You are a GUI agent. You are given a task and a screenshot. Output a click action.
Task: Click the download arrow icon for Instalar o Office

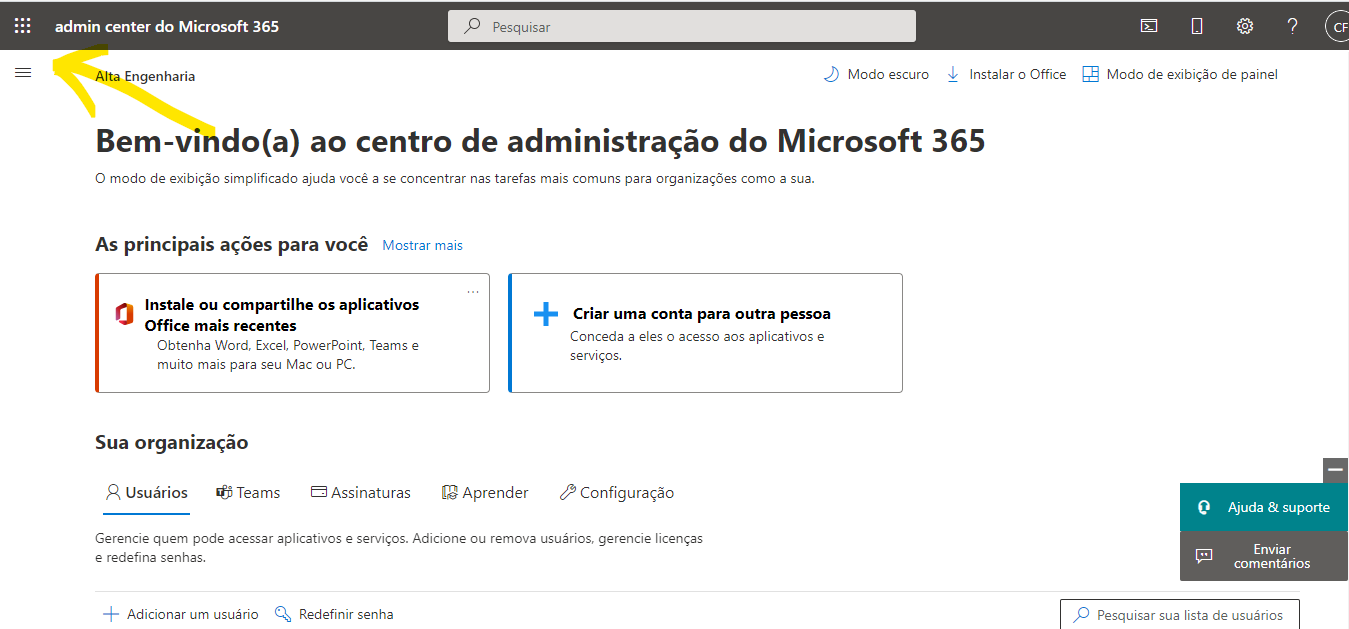(x=953, y=74)
